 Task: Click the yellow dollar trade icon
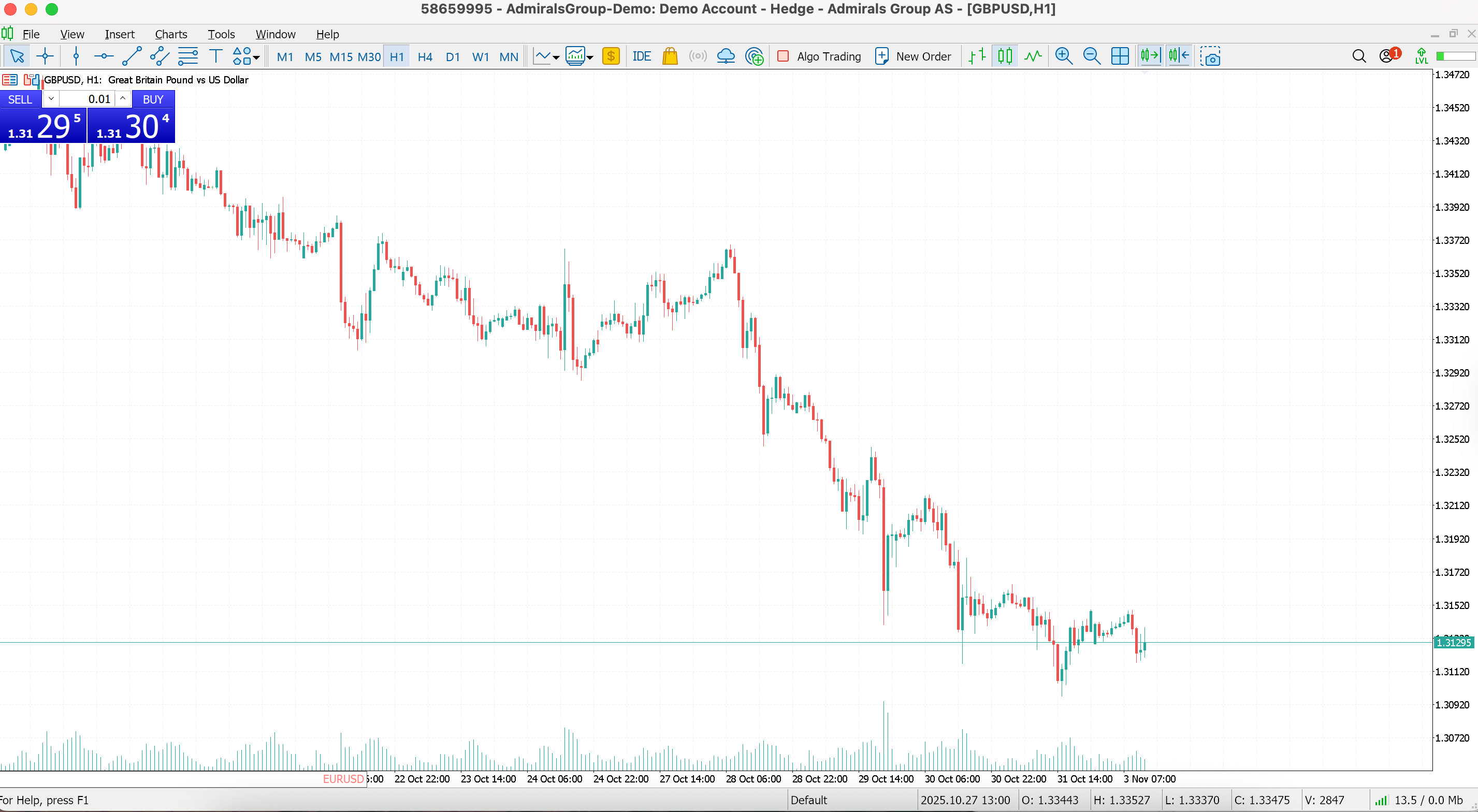coord(611,56)
